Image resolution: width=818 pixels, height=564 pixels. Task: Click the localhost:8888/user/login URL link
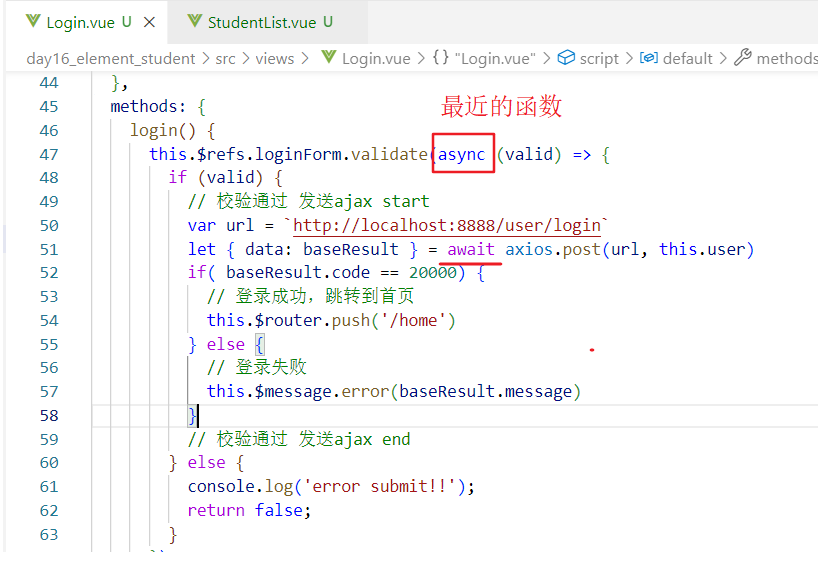click(447, 225)
